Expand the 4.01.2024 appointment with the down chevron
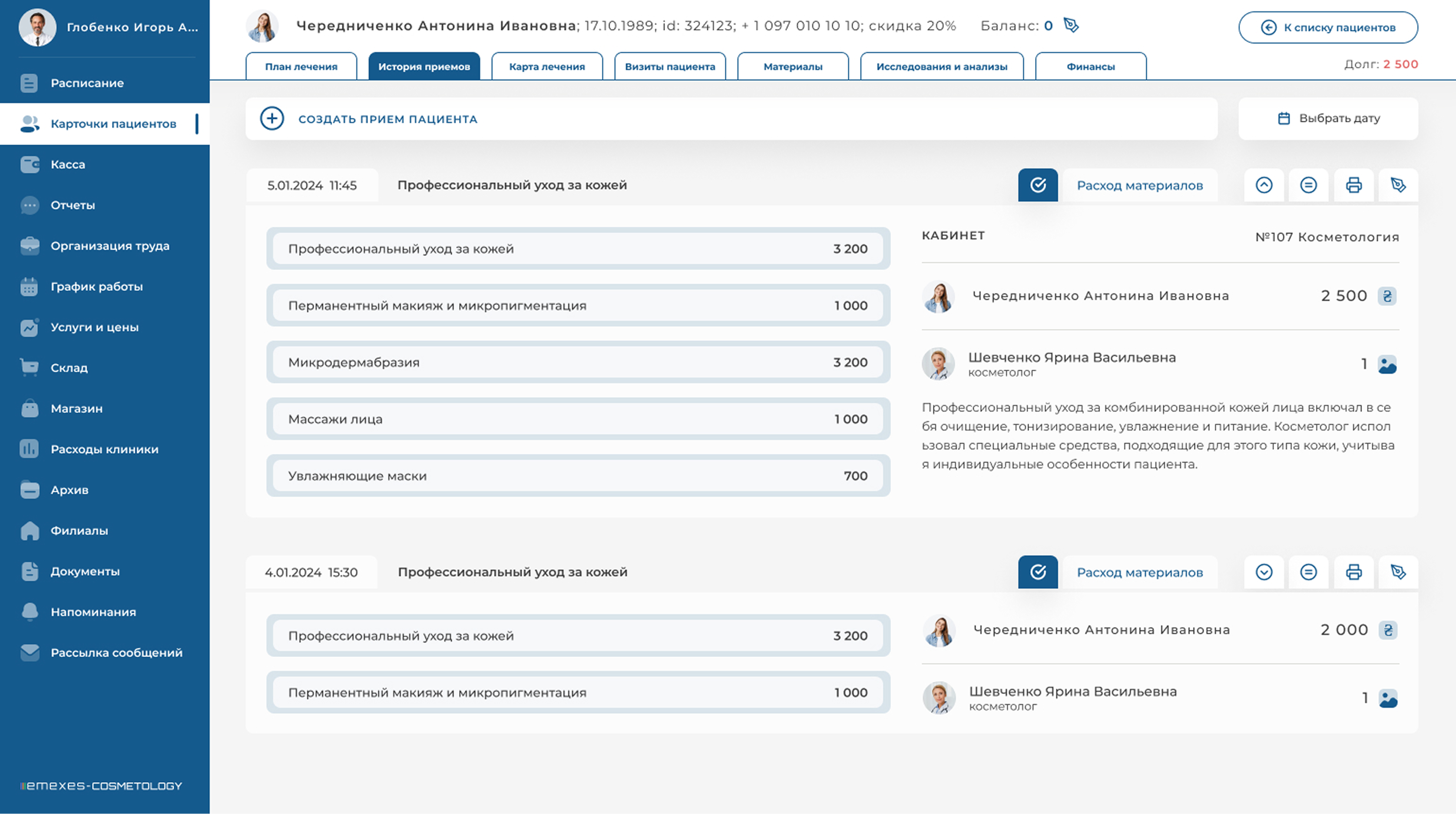Screen dimensions: 1456x814 [x=1264, y=572]
